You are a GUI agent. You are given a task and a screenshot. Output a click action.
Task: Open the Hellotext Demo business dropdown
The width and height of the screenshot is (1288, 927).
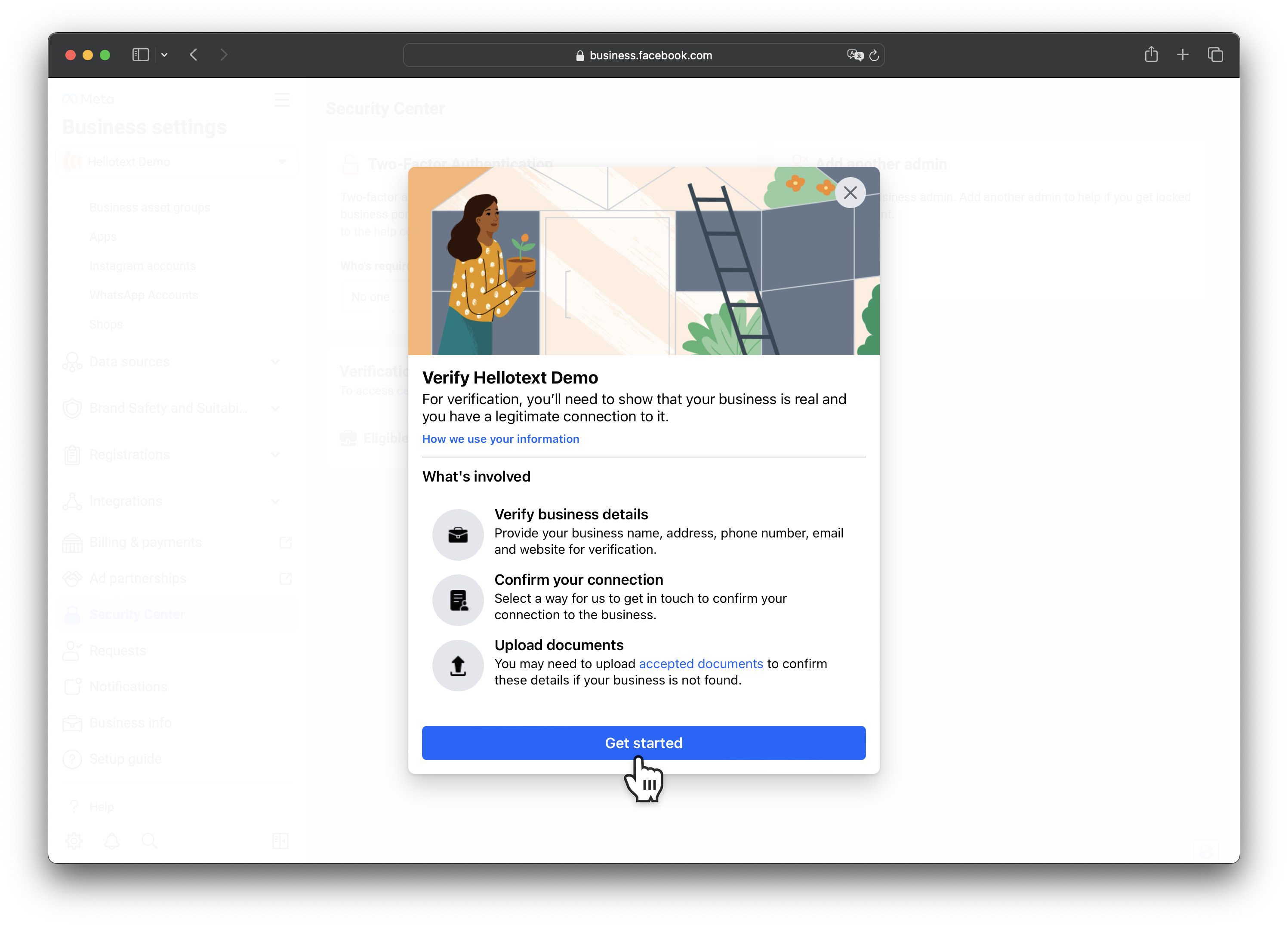(179, 162)
